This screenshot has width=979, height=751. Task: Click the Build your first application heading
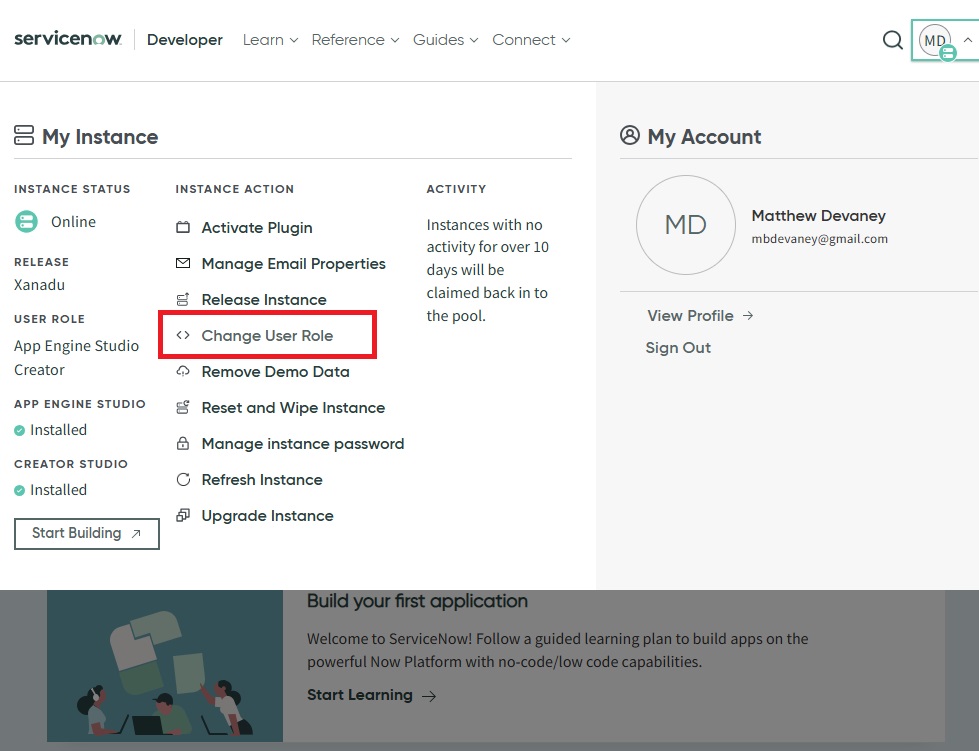click(417, 601)
